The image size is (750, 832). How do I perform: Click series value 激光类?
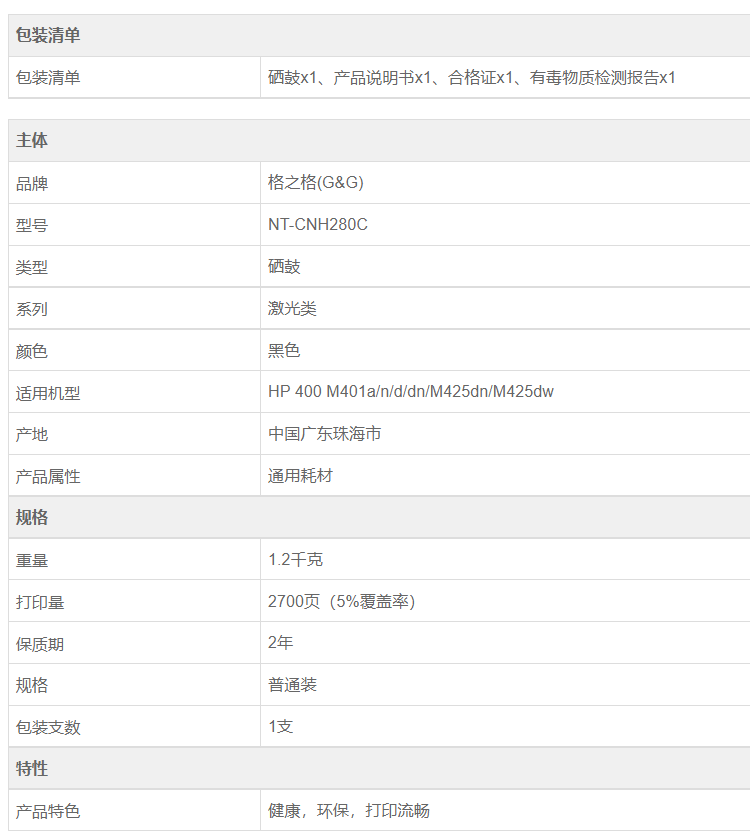(292, 308)
